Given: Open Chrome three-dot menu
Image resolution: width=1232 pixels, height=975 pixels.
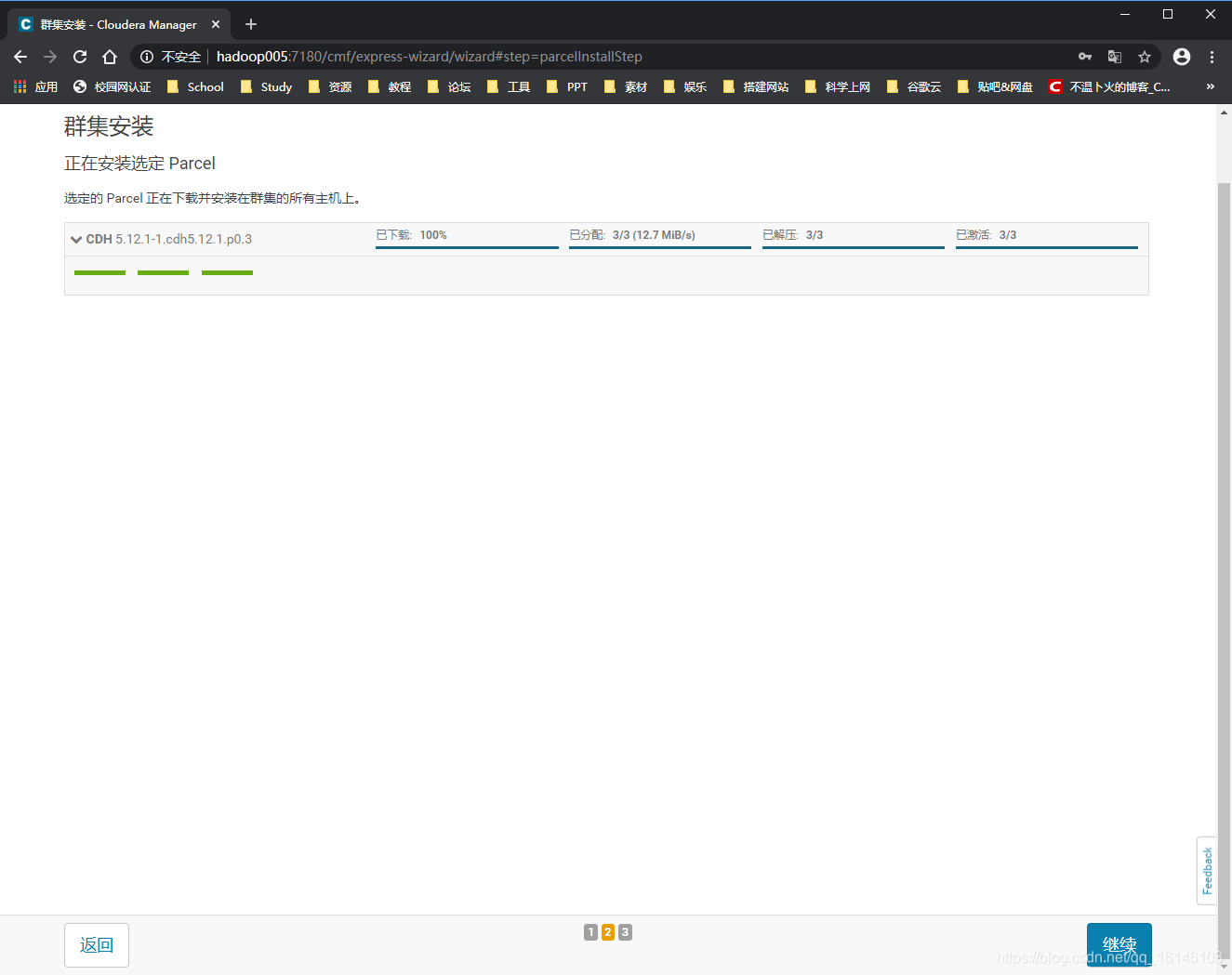Looking at the screenshot, I should [1212, 57].
